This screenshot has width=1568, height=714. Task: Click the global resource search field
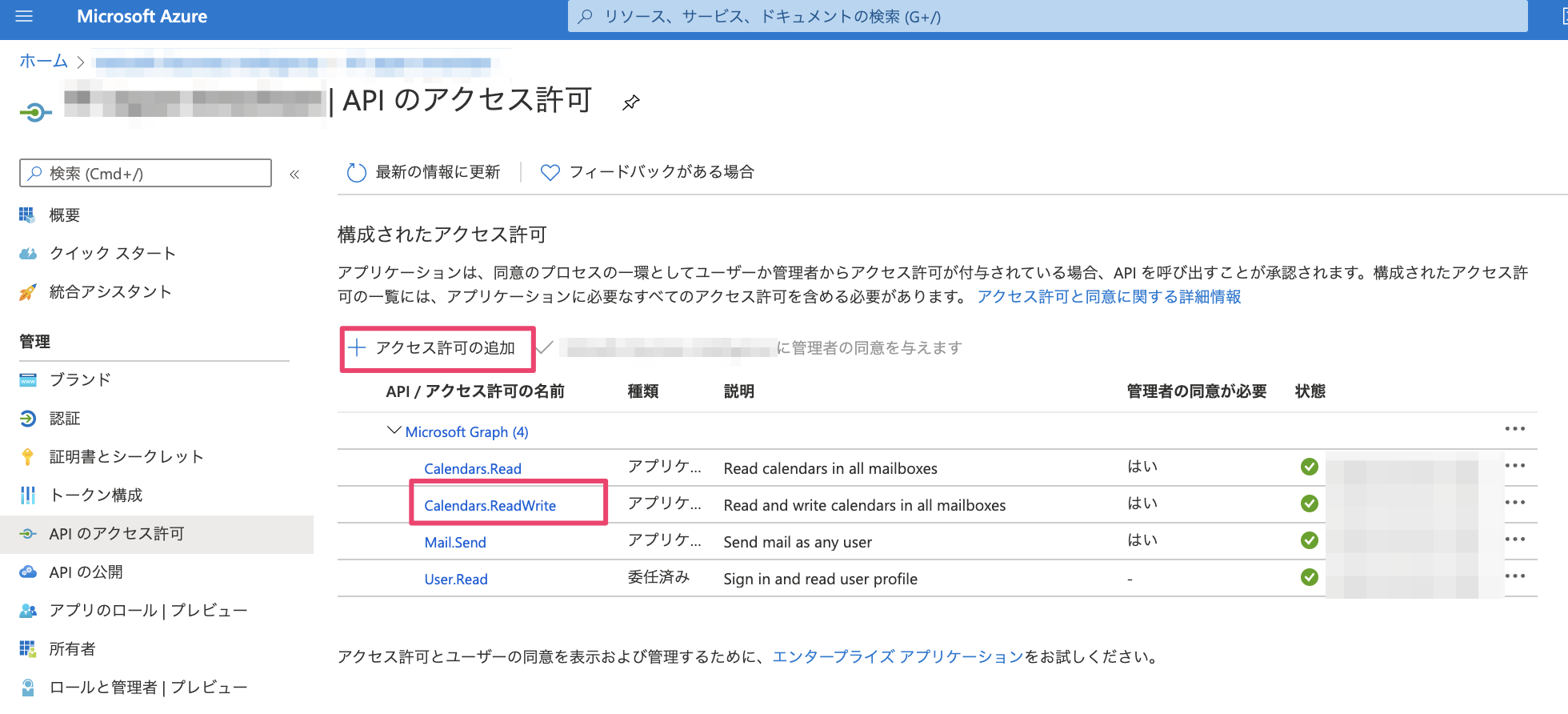click(x=1048, y=16)
